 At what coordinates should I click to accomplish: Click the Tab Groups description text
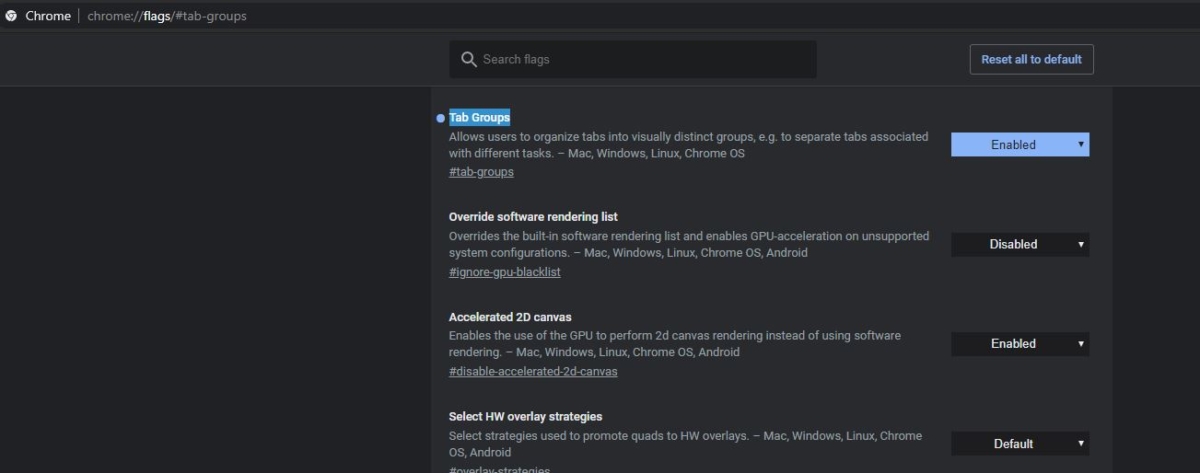click(688, 145)
